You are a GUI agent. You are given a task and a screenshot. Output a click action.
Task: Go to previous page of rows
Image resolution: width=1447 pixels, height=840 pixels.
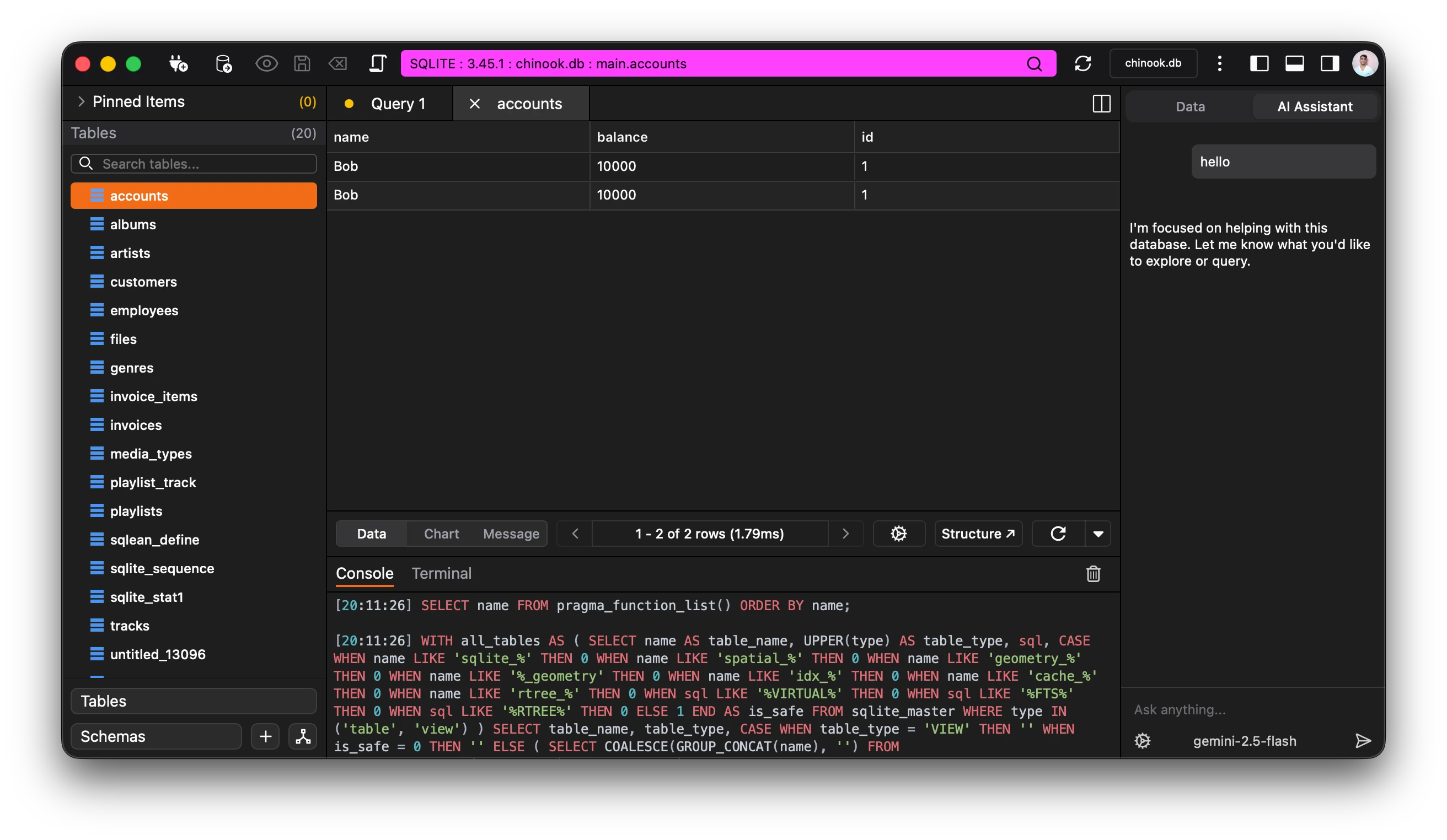click(575, 534)
